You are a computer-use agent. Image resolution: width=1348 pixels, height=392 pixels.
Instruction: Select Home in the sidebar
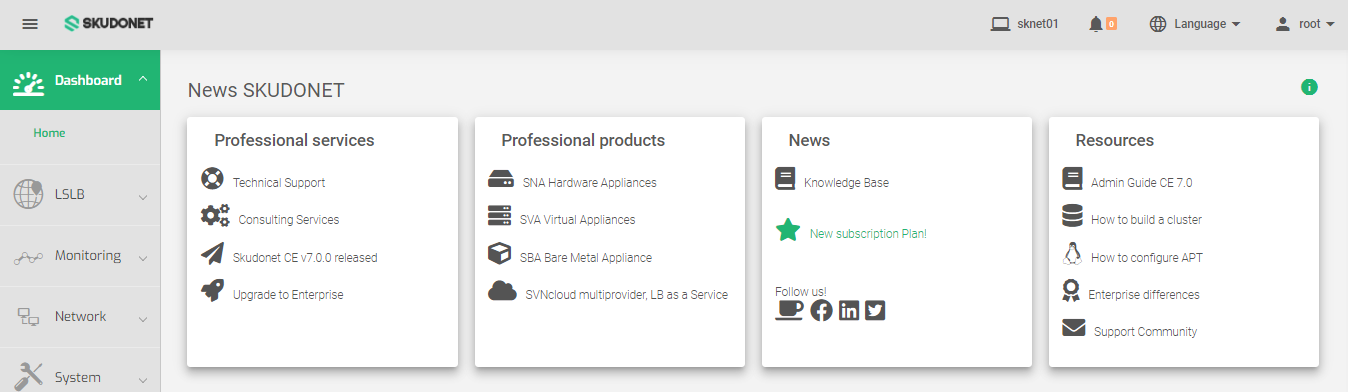tap(50, 132)
